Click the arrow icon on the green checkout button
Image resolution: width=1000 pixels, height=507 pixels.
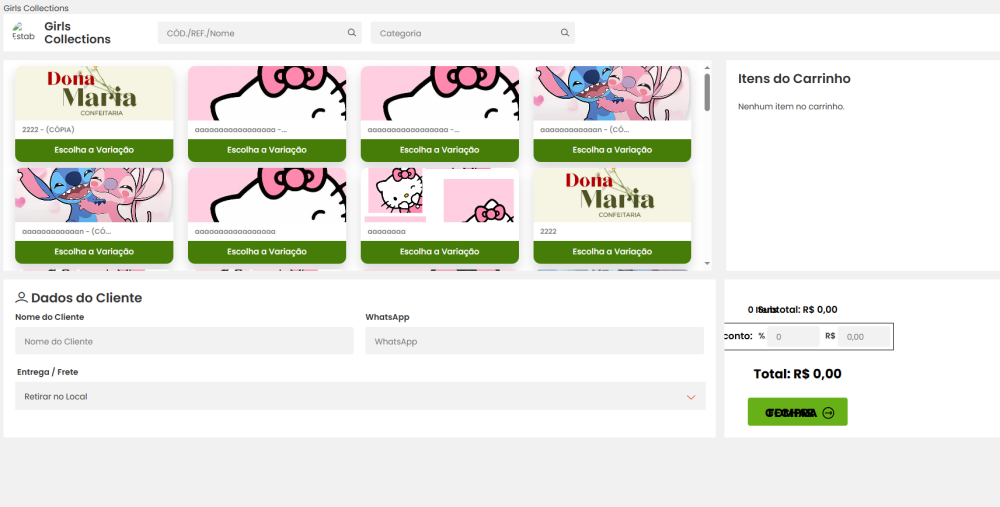[x=828, y=413]
